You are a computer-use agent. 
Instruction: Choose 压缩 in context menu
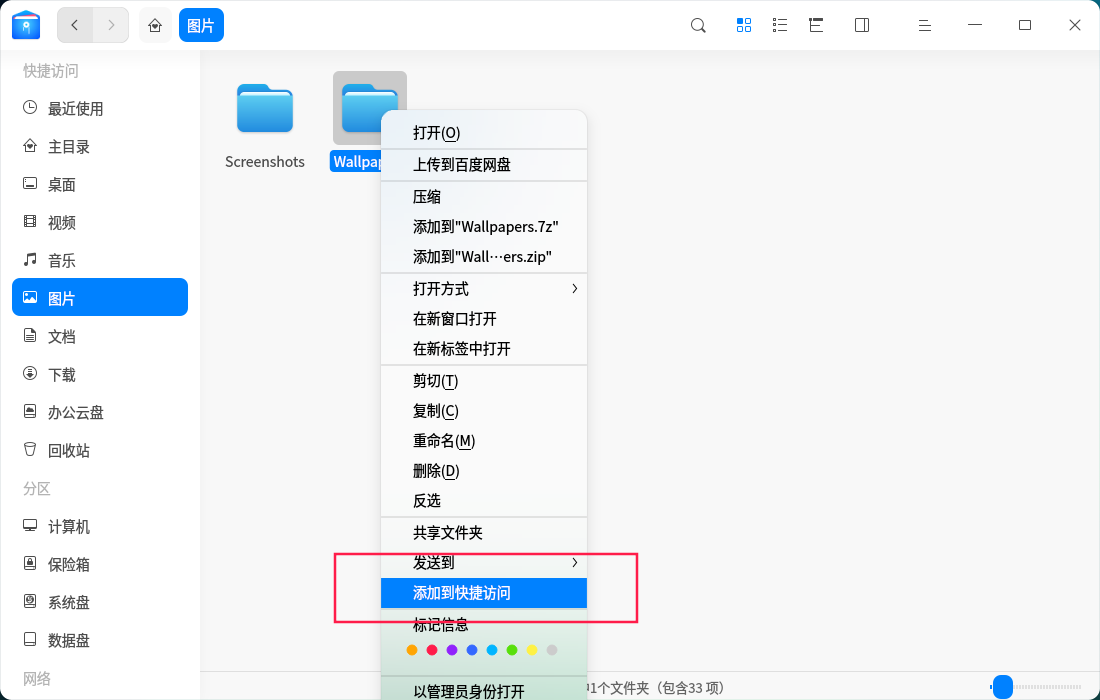[483, 197]
